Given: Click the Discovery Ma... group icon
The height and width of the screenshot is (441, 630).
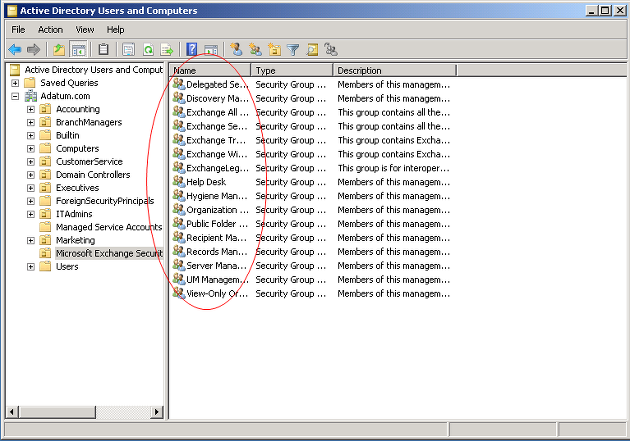Looking at the screenshot, I should (x=179, y=98).
